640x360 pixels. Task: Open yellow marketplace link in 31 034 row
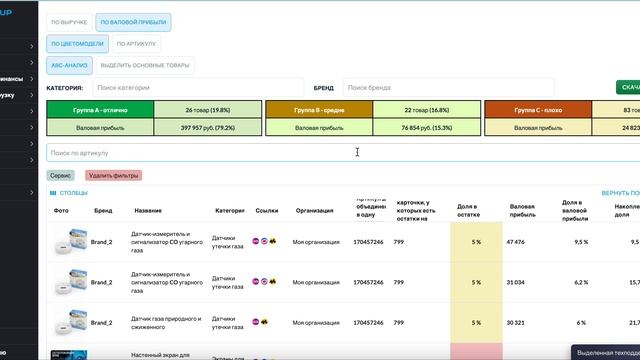(x=273, y=281)
